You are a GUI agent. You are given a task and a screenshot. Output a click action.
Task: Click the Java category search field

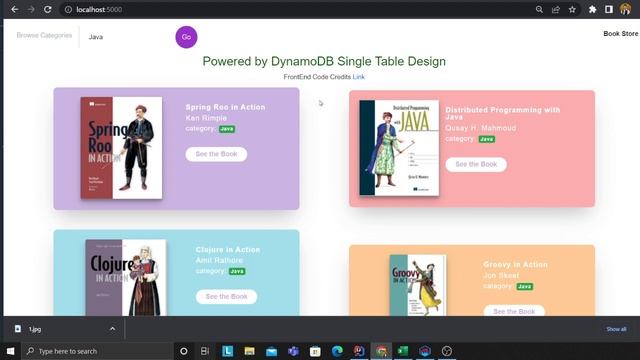click(127, 37)
